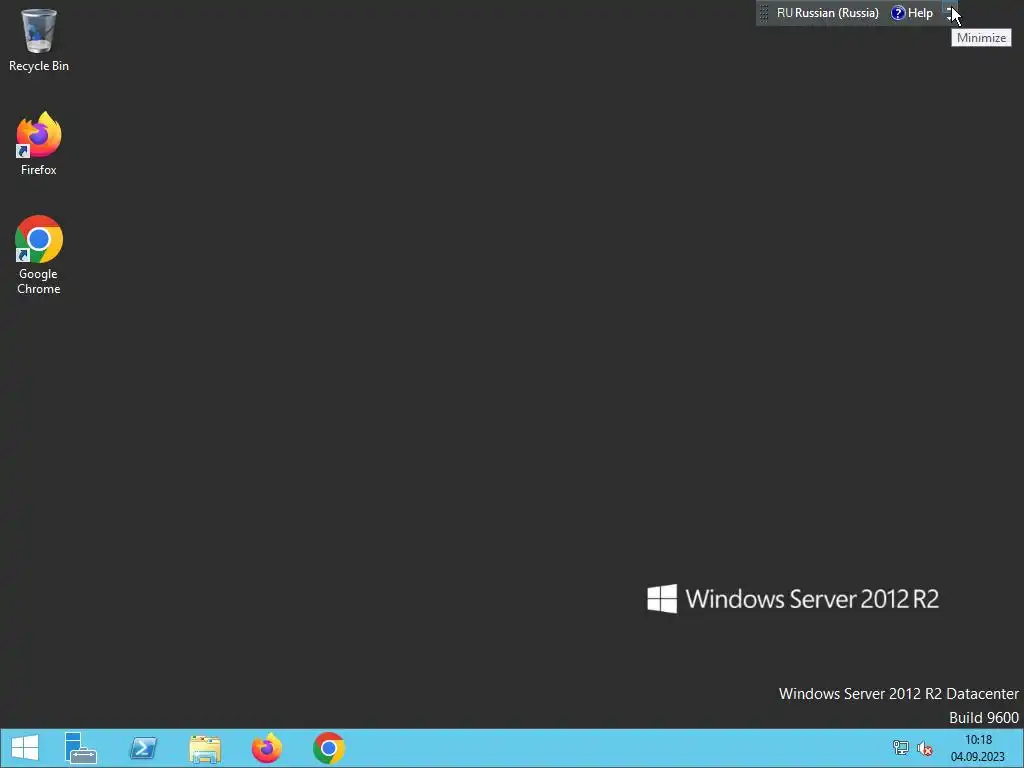The height and width of the screenshot is (768, 1024).
Task: Launch Server Manager from the taskbar
Action: point(80,748)
